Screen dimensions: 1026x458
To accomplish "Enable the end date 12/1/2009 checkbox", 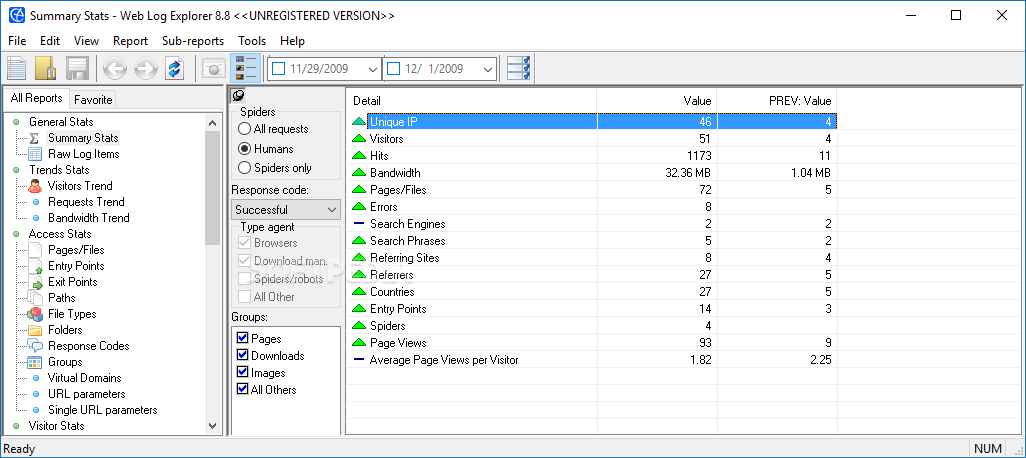I will [x=393, y=69].
